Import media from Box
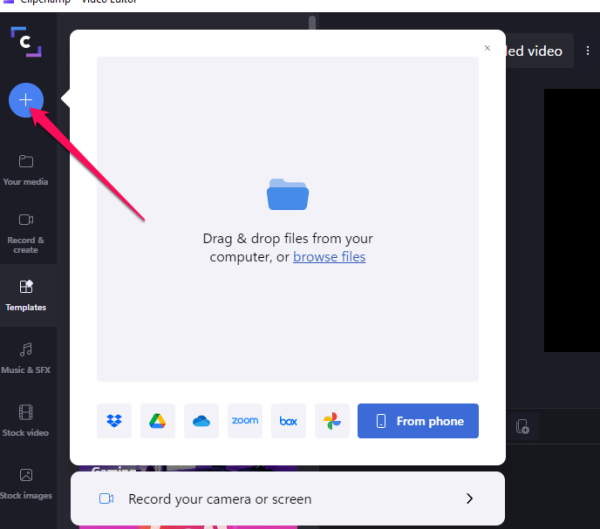Screen dimensions: 600x529 point(289,421)
